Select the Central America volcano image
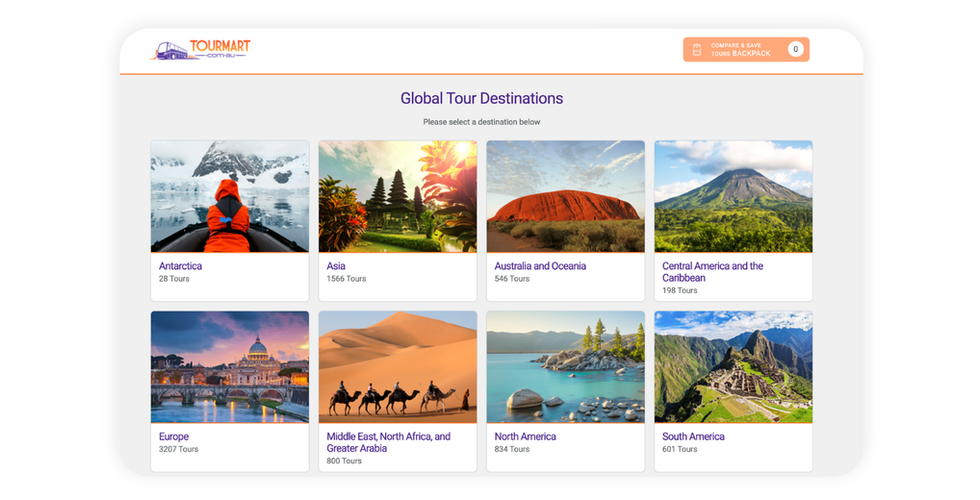This screenshot has width=980, height=500. pyautogui.click(x=733, y=196)
